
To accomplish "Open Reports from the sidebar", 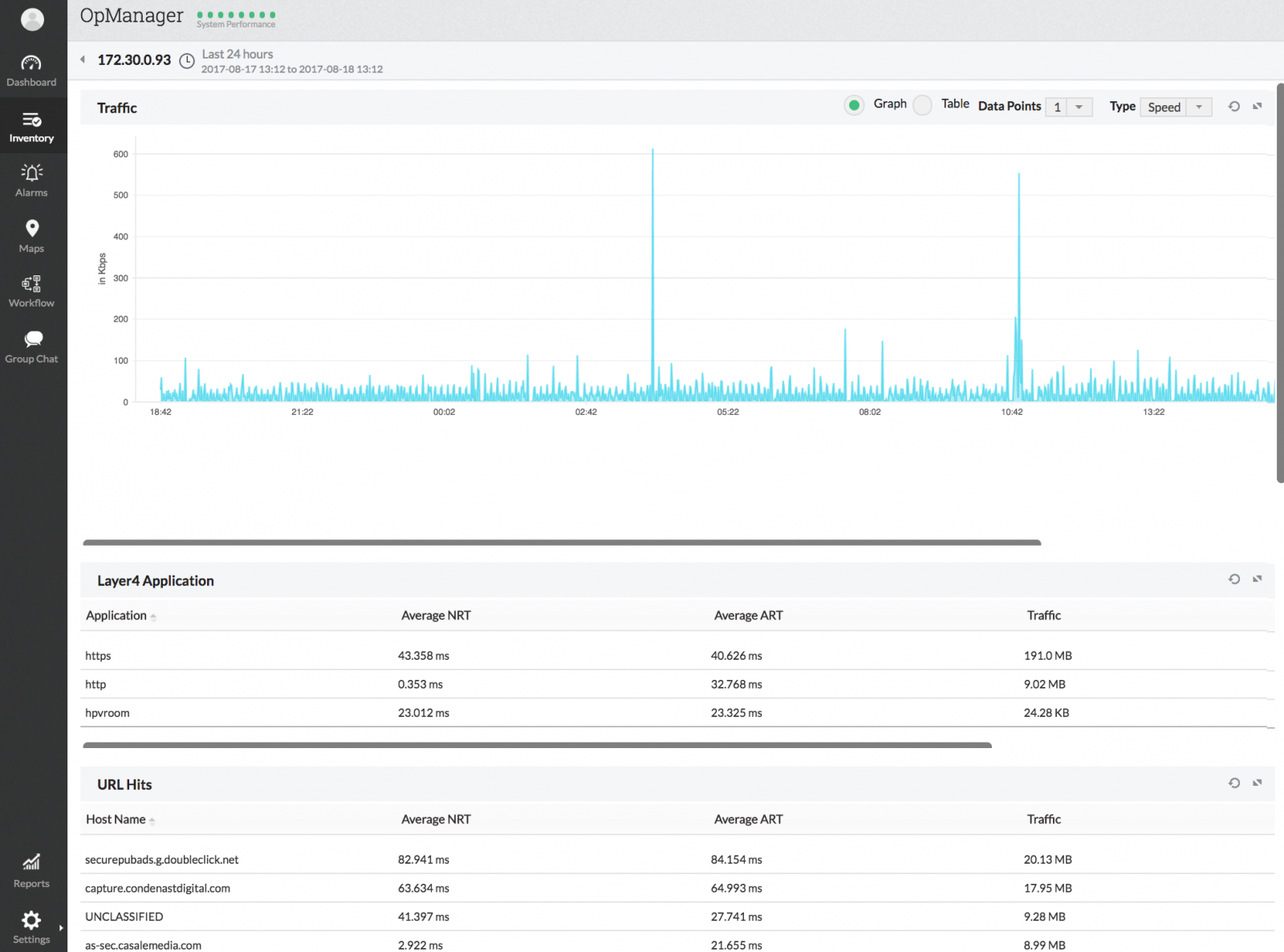I will pyautogui.click(x=31, y=871).
